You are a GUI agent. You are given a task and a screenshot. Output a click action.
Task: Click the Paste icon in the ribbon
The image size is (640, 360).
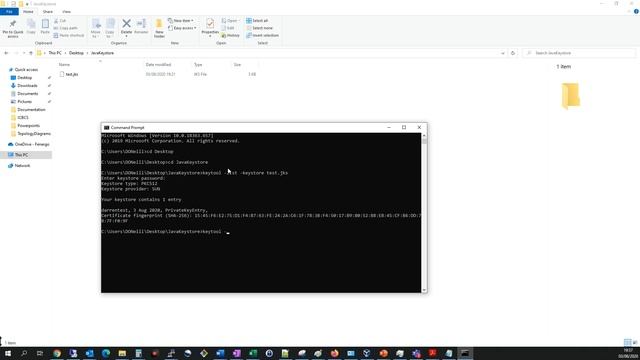coord(45,24)
